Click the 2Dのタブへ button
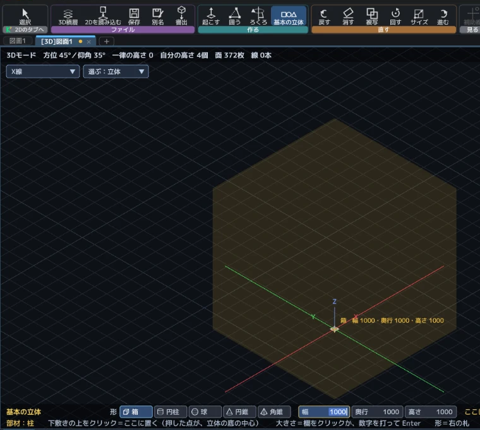This screenshot has width=480, height=430. tap(25, 30)
